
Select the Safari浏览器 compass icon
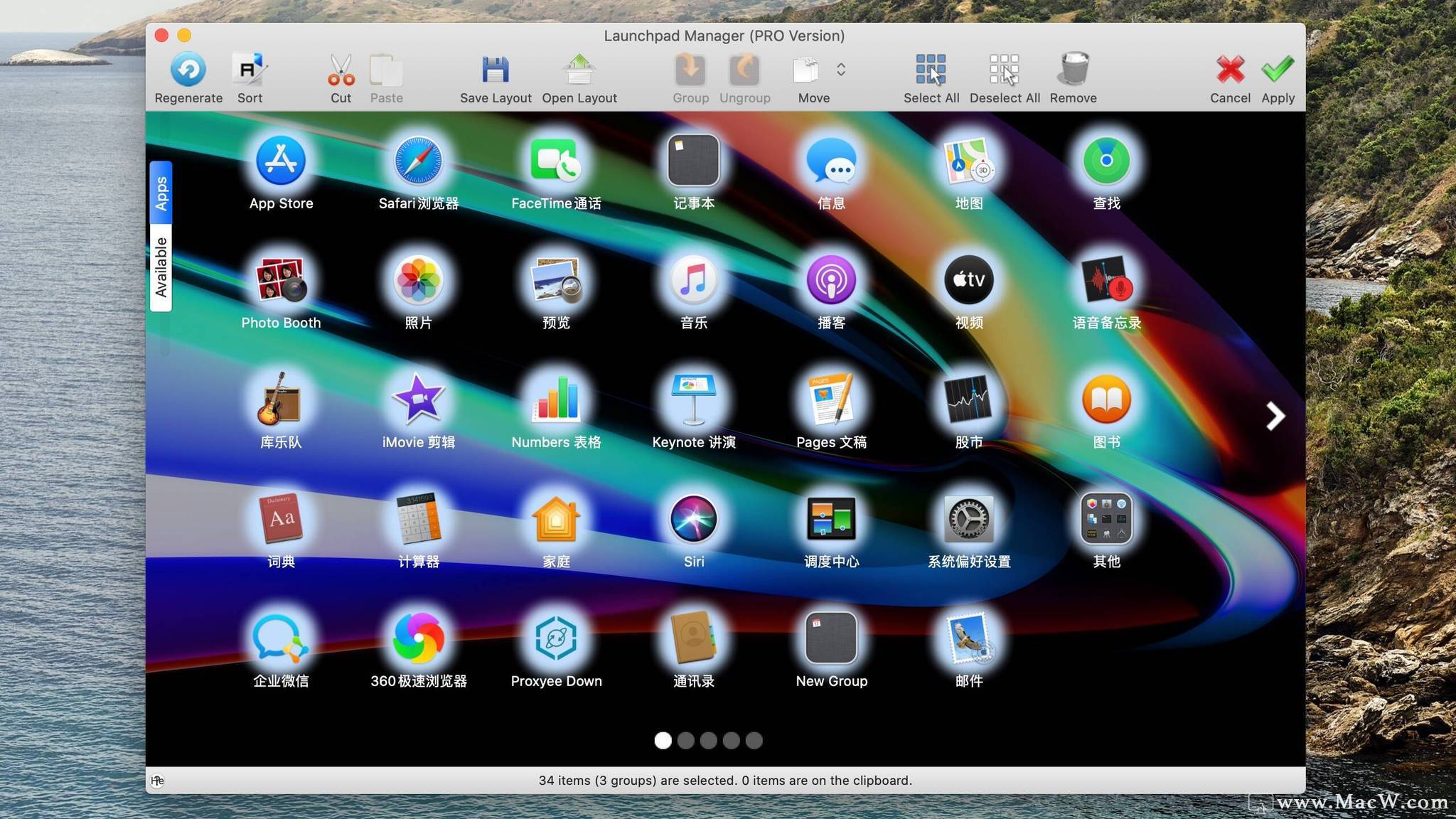click(x=418, y=161)
